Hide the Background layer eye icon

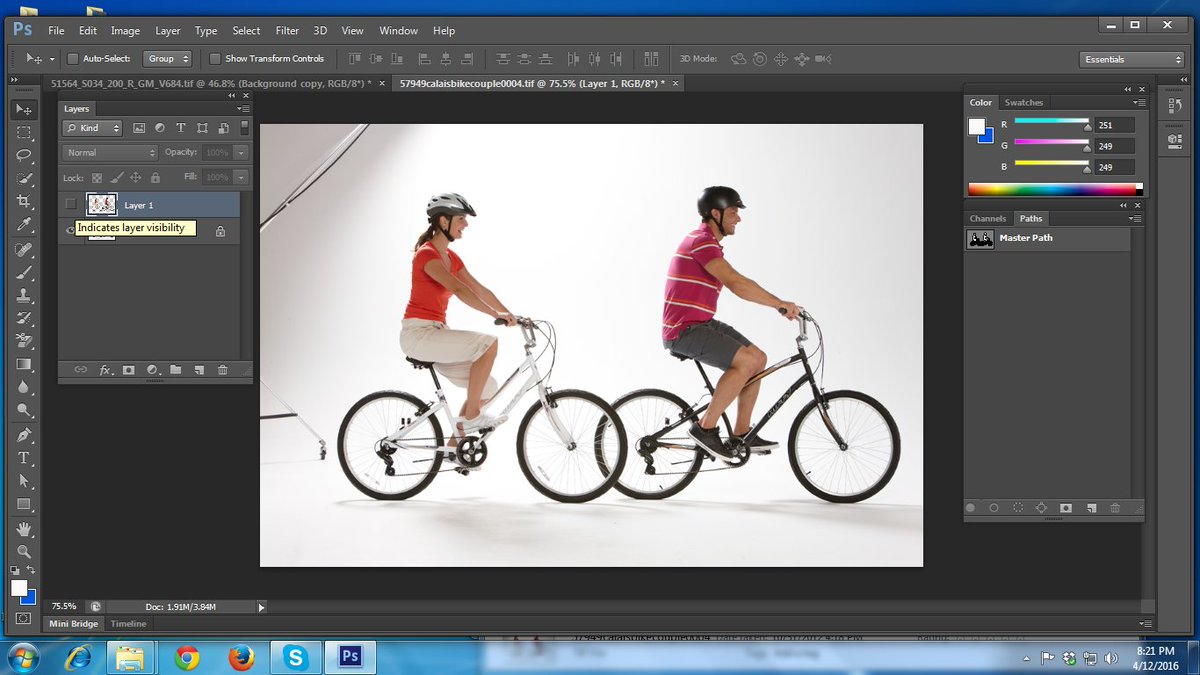[71, 230]
